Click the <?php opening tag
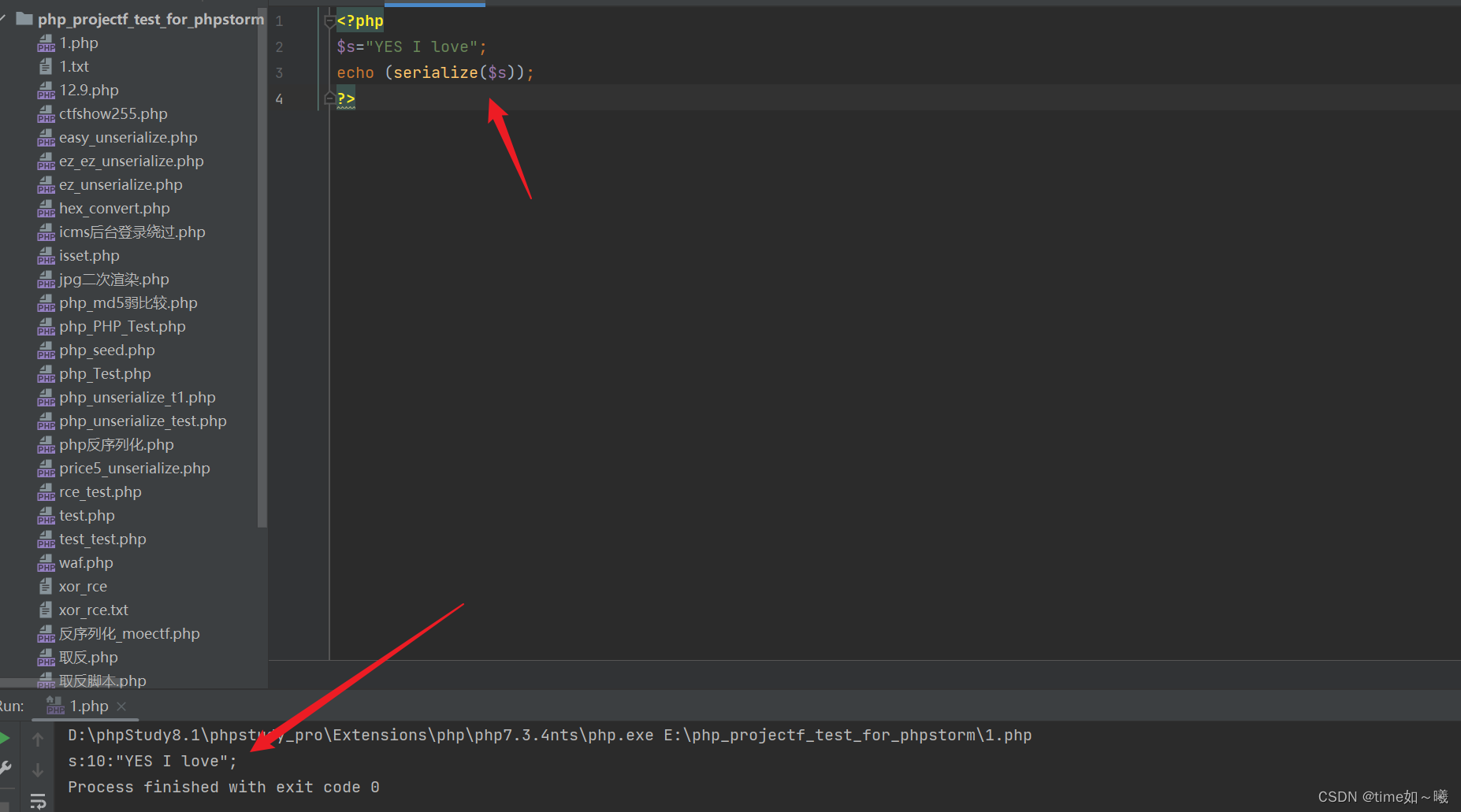This screenshot has width=1461, height=812. [x=360, y=21]
